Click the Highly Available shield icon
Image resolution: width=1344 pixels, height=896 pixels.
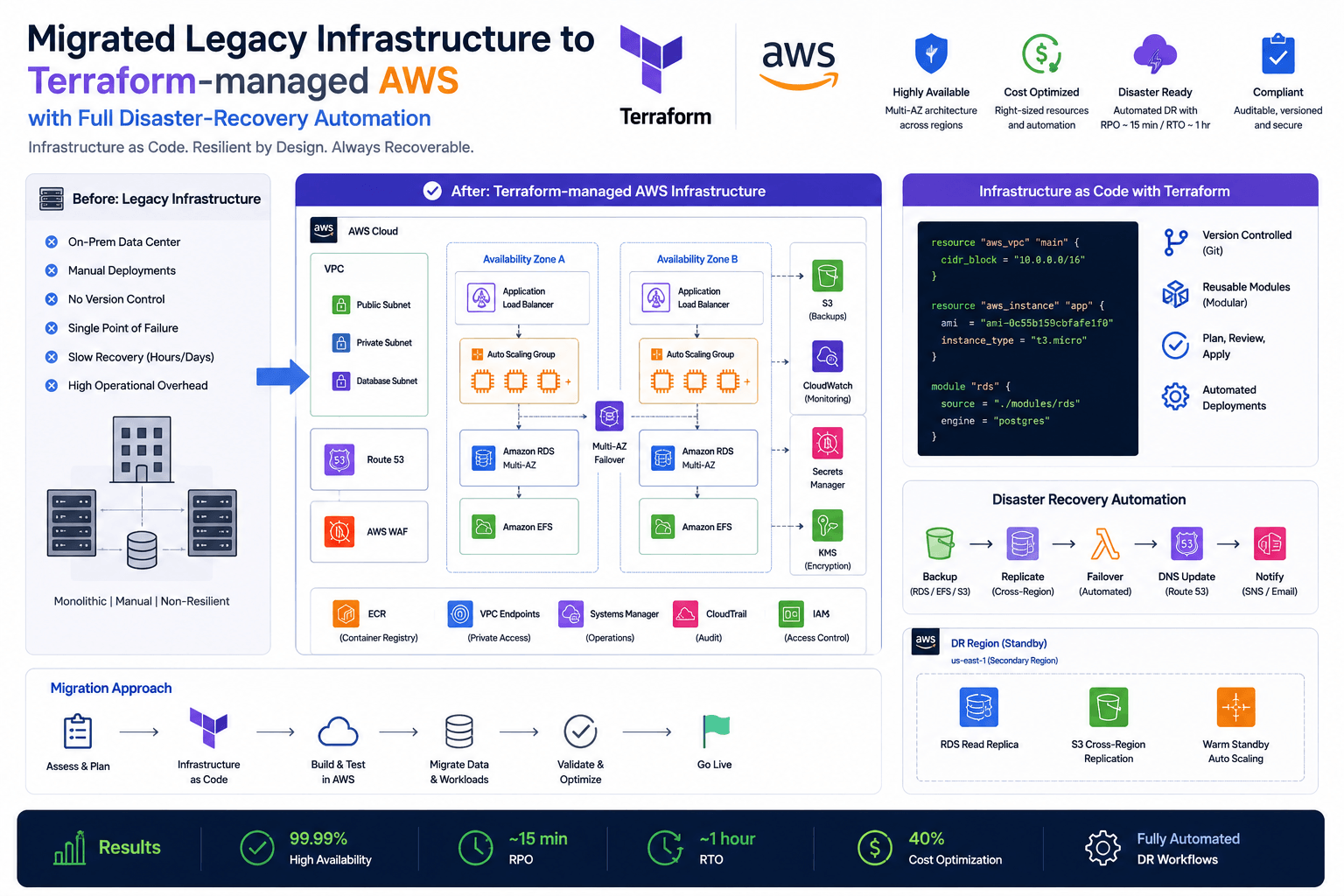(x=931, y=54)
